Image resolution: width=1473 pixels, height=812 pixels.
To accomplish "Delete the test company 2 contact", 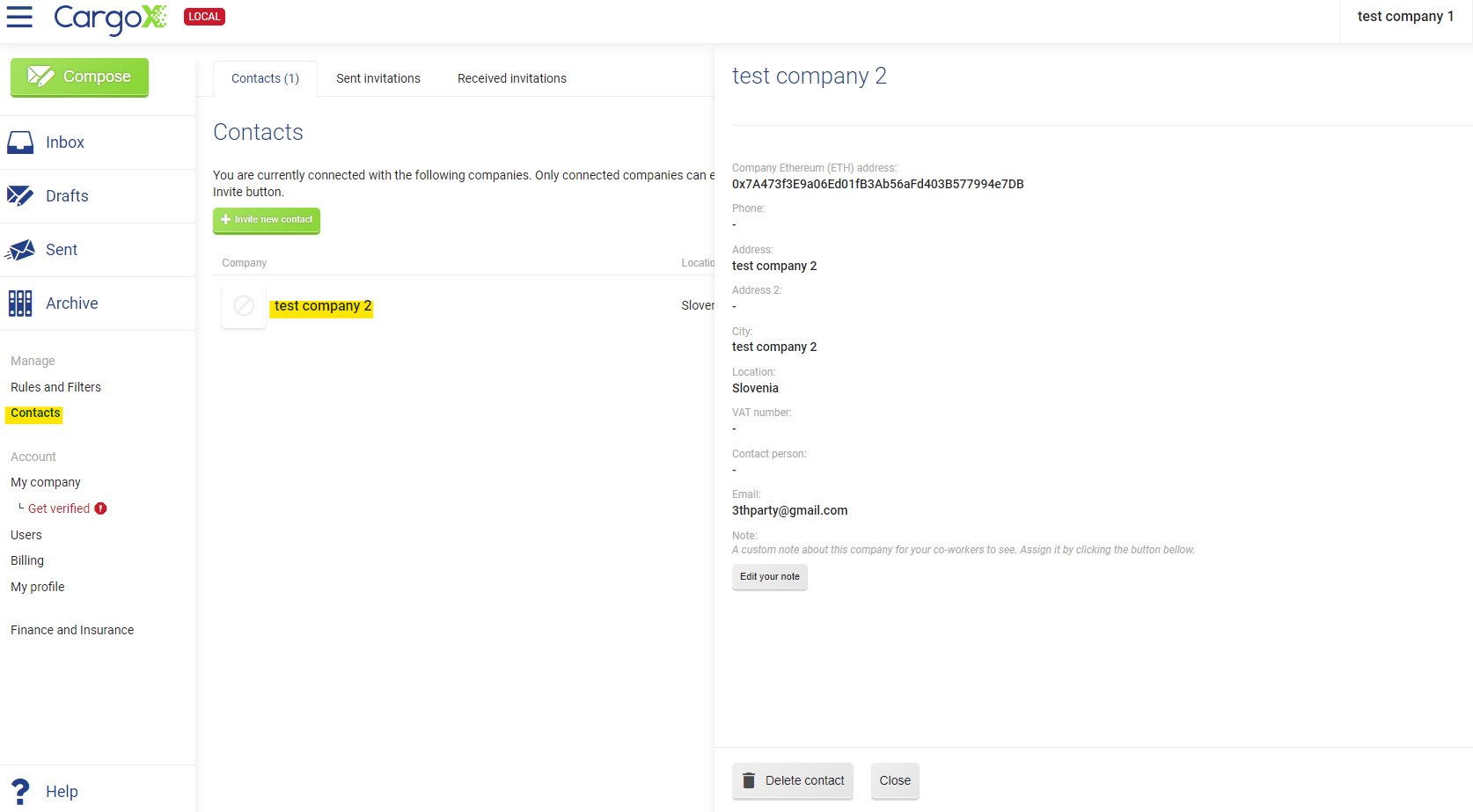I will tap(791, 780).
